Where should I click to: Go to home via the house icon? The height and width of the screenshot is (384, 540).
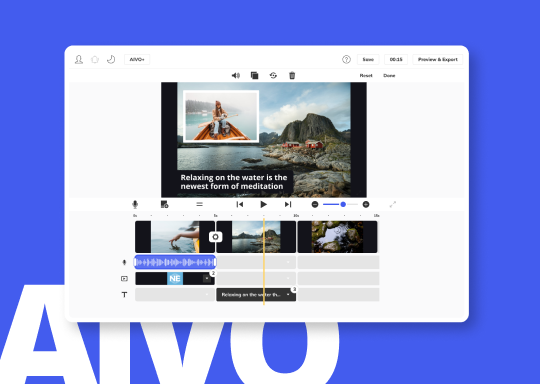pos(95,60)
